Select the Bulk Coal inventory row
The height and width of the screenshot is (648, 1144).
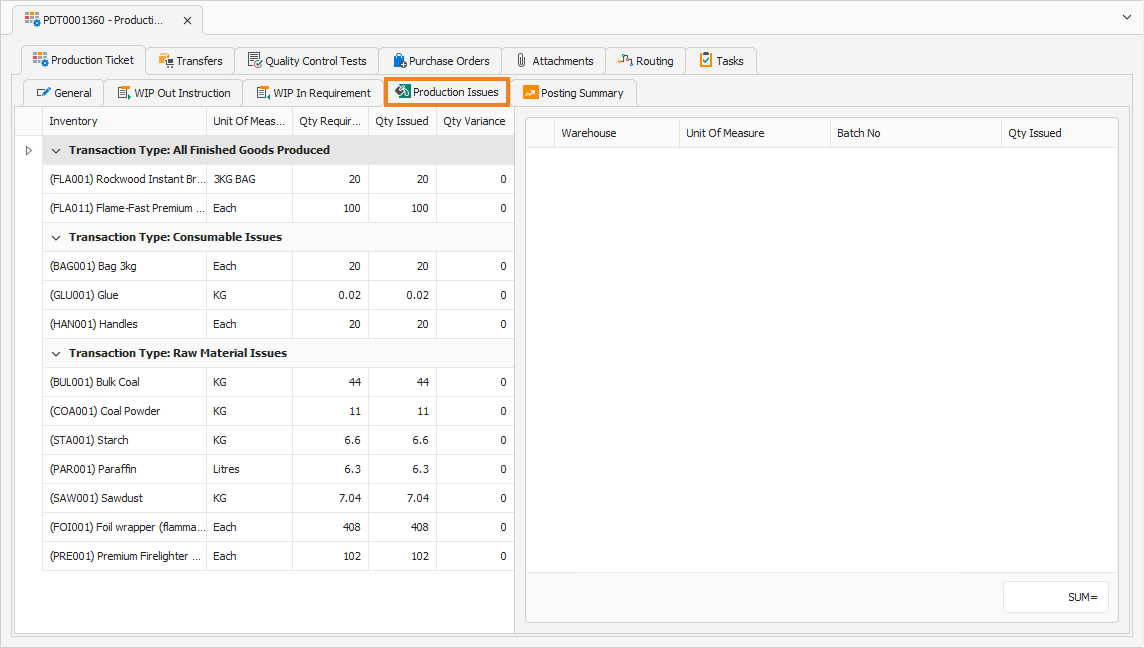click(x=279, y=382)
